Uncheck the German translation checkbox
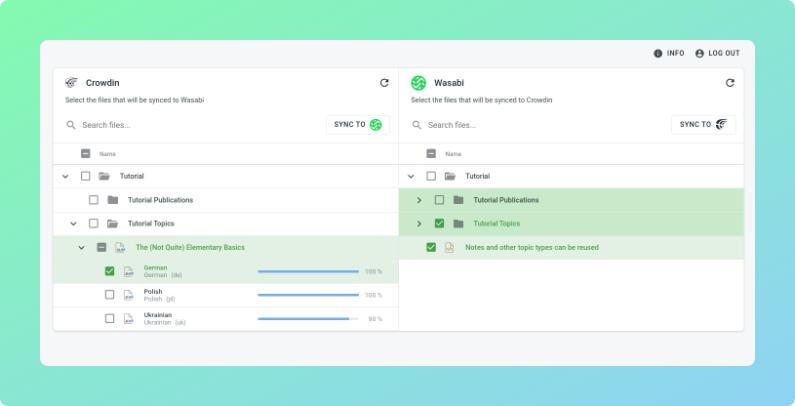This screenshot has width=795, height=406. (110, 271)
